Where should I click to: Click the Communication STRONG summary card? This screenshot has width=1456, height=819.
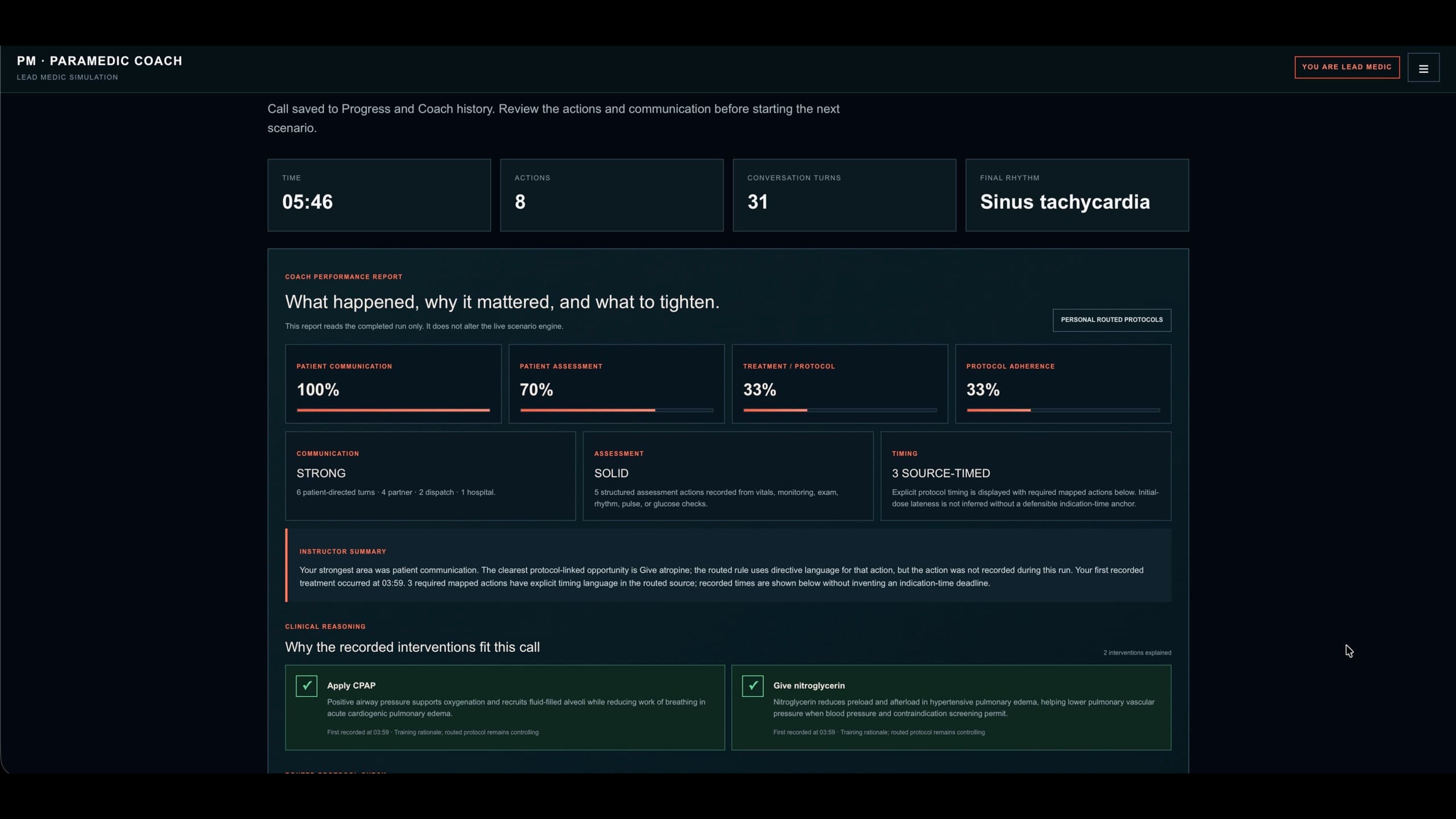[431, 476]
